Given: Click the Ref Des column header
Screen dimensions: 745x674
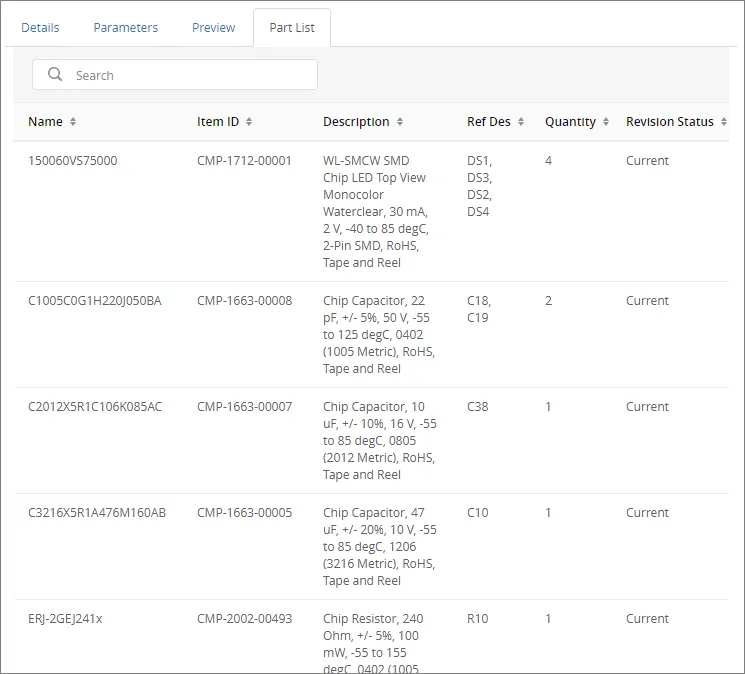Looking at the screenshot, I should click(488, 122).
